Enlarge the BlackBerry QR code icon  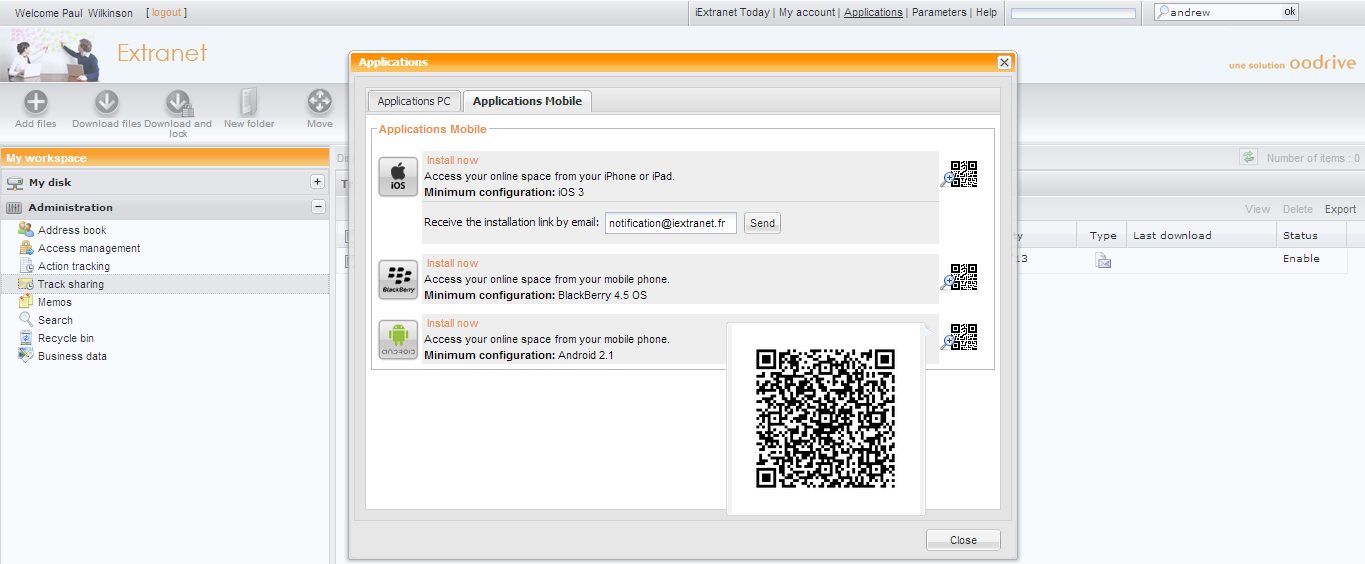pyautogui.click(x=960, y=277)
